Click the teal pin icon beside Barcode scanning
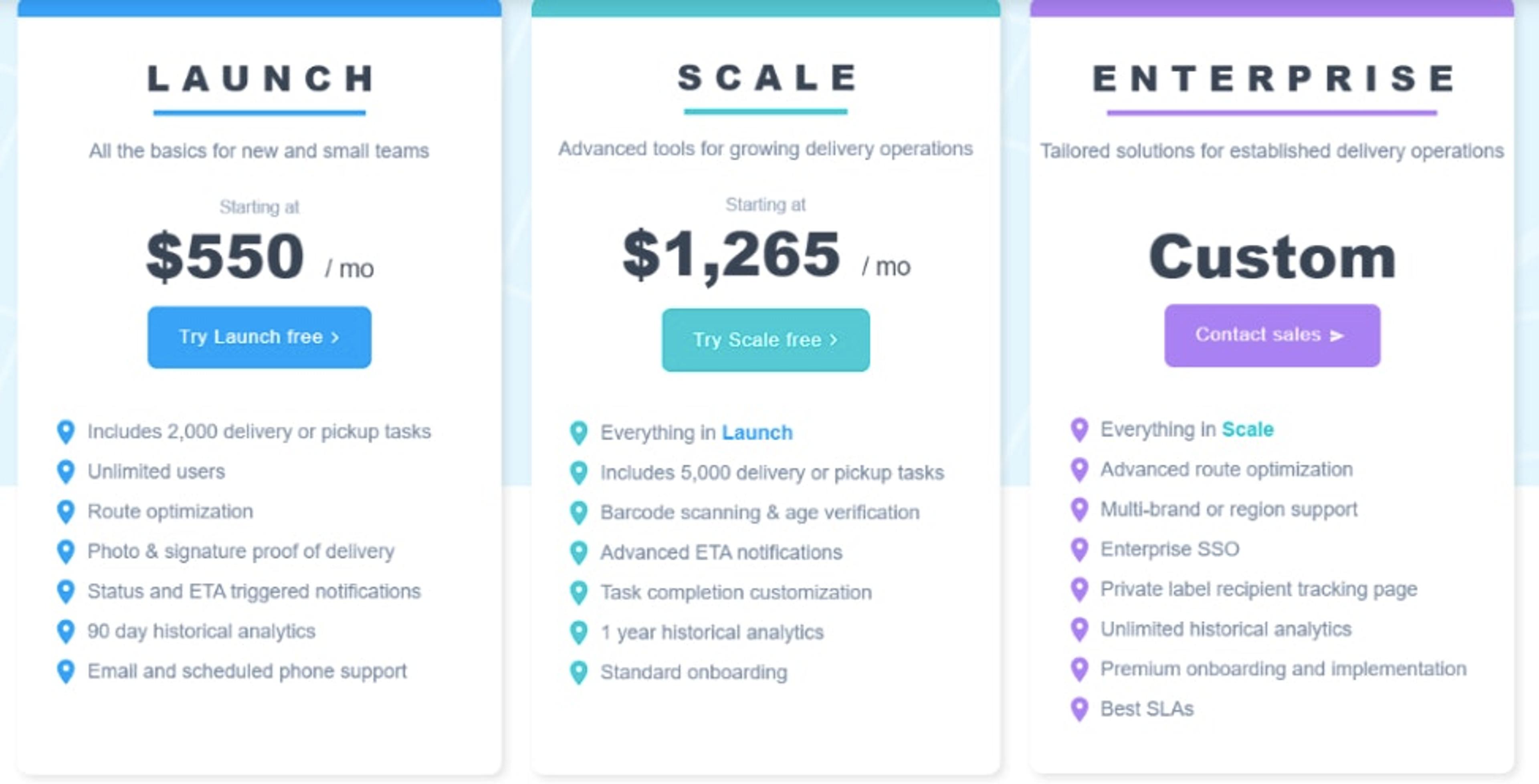This screenshot has height=784, width=1539. 578,513
